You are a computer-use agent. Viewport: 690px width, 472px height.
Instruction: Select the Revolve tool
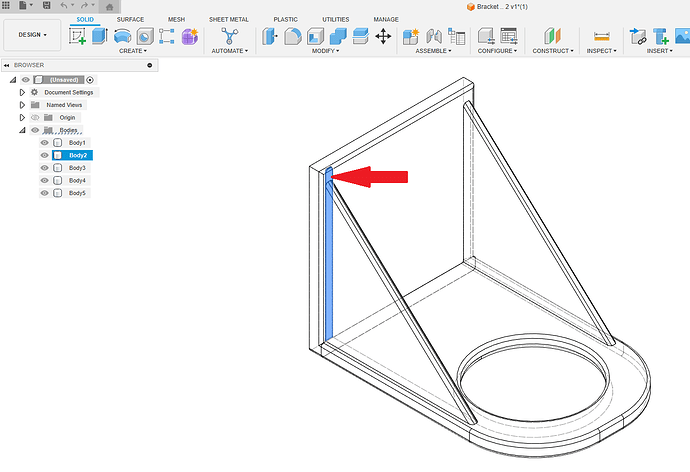click(122, 36)
